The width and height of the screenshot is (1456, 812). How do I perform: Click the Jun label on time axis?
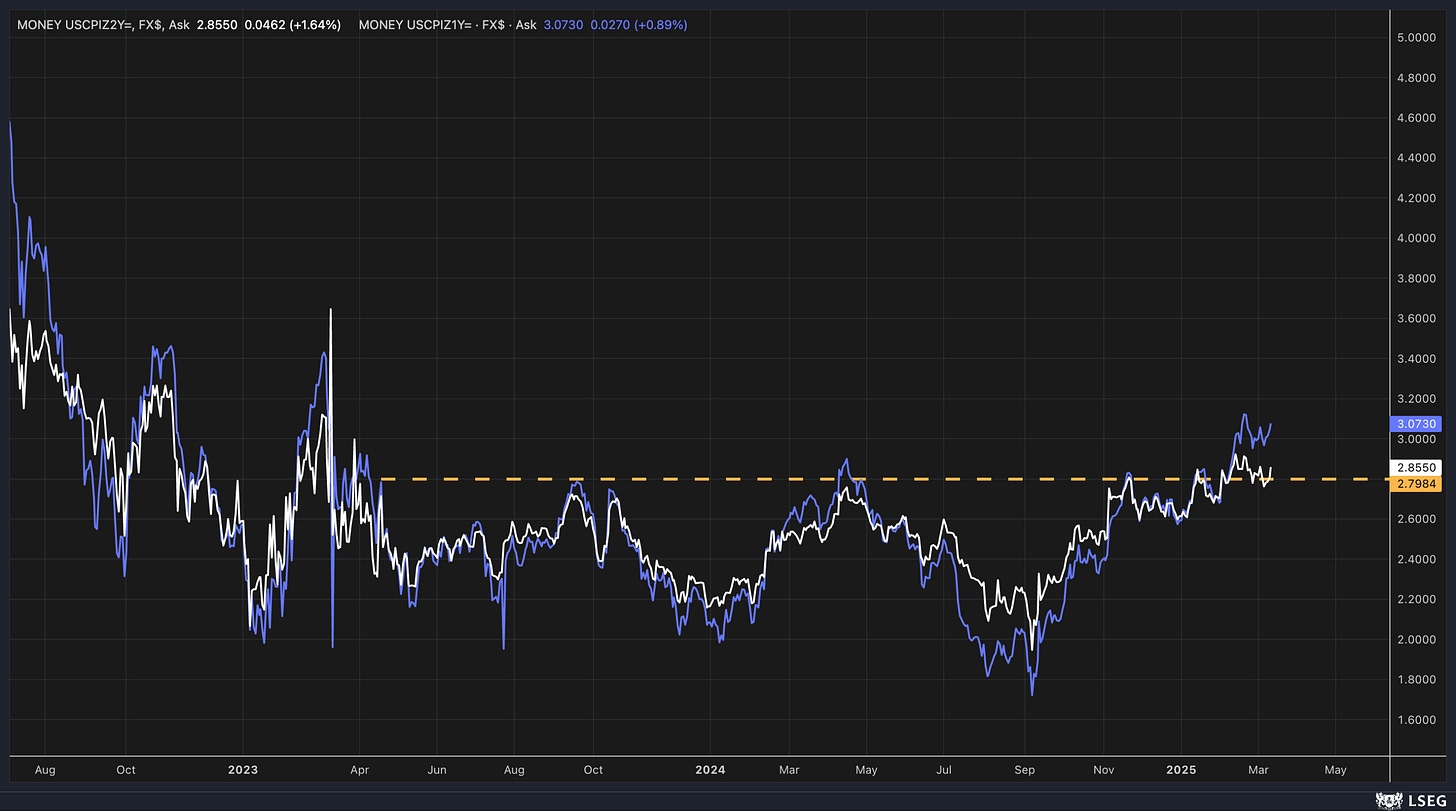pos(437,770)
